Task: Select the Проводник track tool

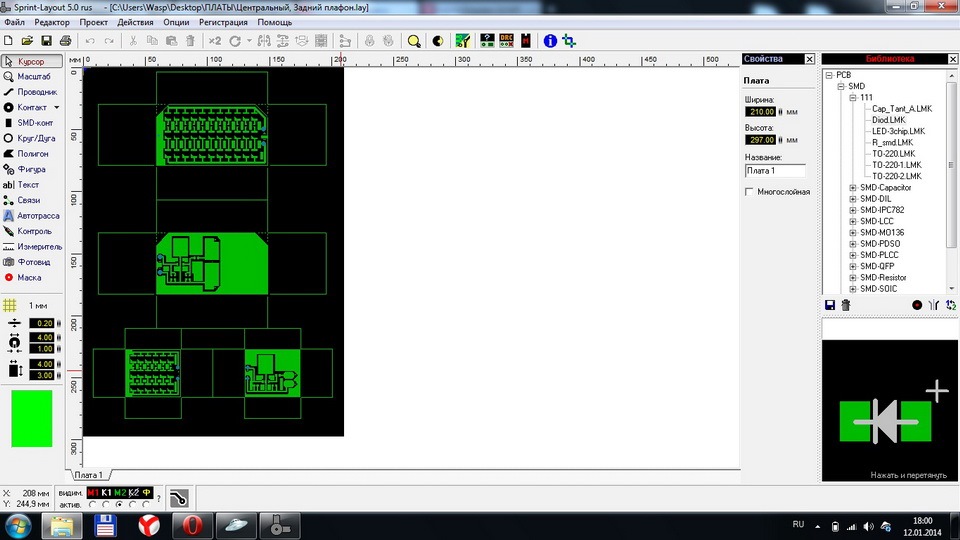Action: [x=31, y=92]
